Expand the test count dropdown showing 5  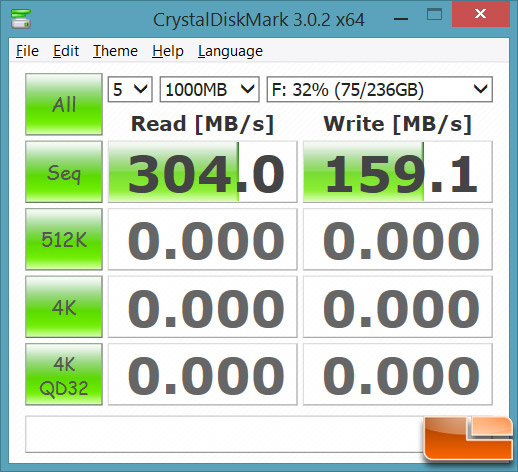130,90
